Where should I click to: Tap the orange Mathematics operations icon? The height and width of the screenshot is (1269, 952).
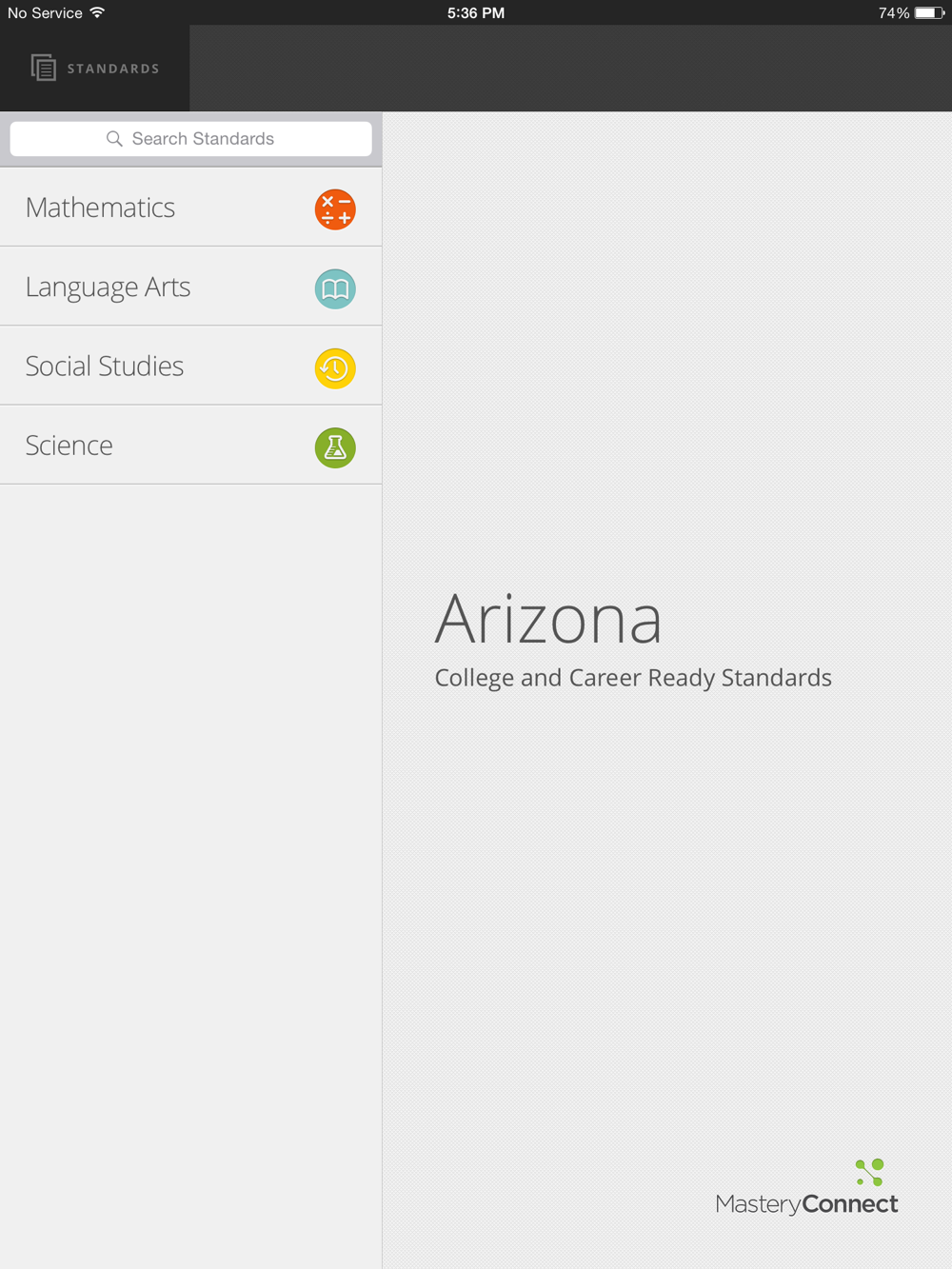[x=335, y=209]
